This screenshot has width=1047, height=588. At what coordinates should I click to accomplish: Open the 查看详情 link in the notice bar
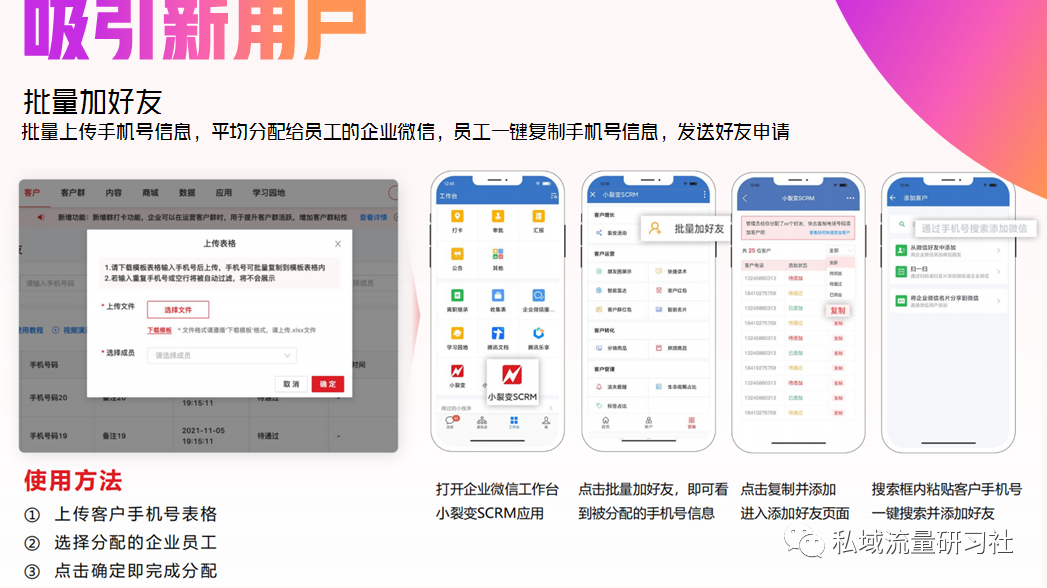coord(373,218)
